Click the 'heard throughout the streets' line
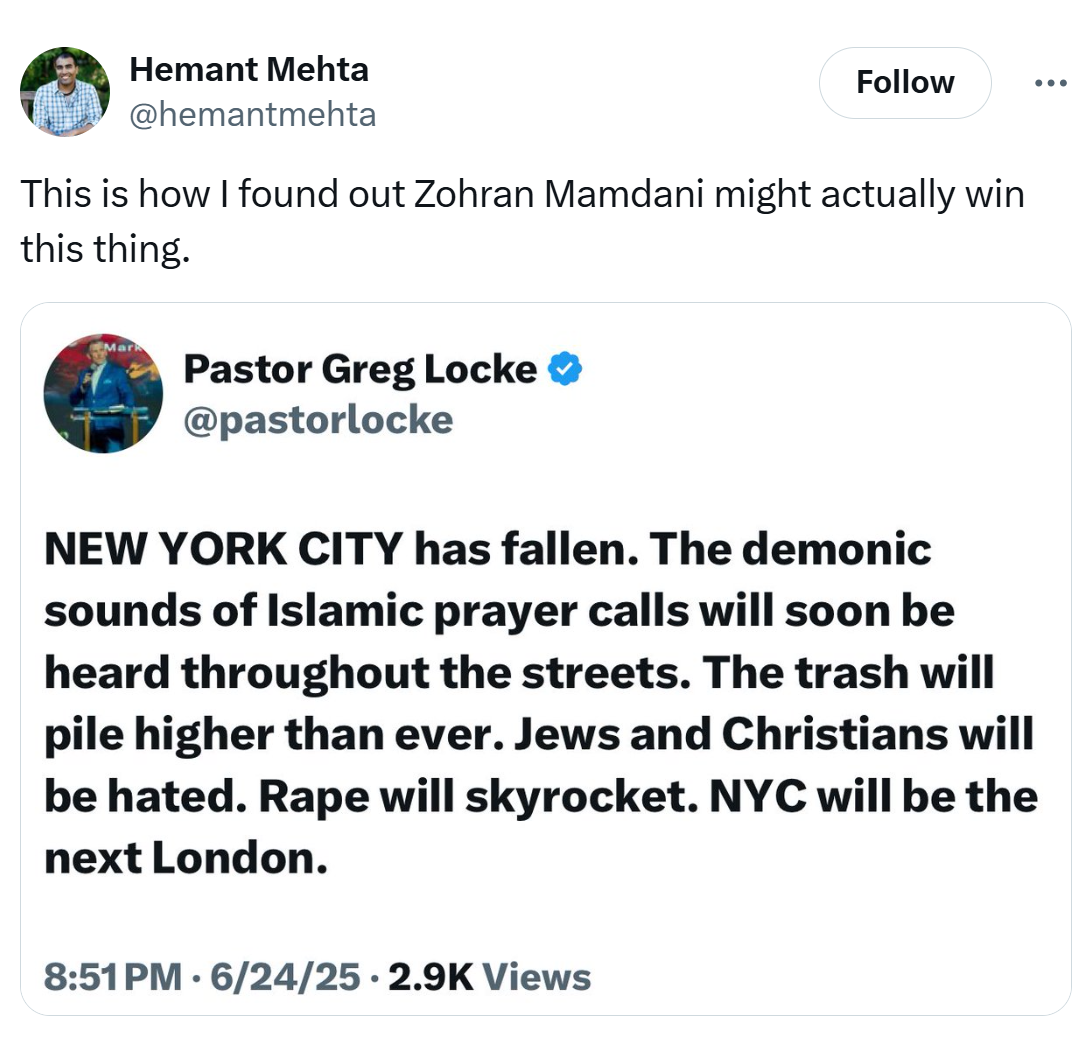This screenshot has height=1043, width=1092. pyautogui.click(x=367, y=673)
